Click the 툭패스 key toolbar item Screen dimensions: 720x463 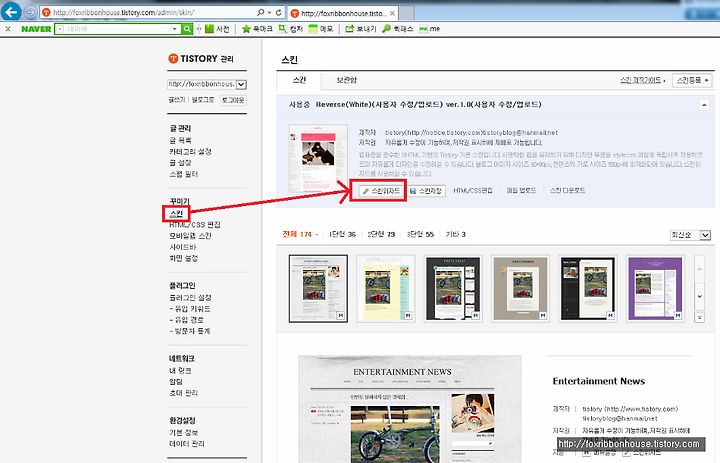tap(398, 29)
